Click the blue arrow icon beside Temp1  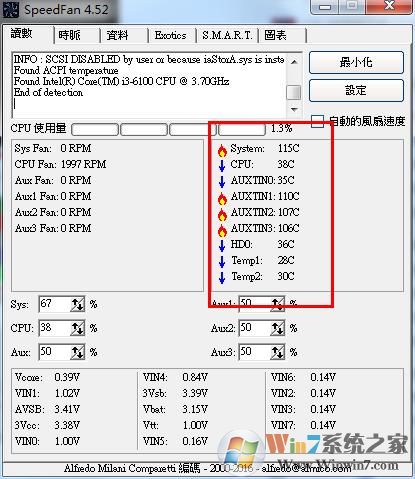(222, 261)
